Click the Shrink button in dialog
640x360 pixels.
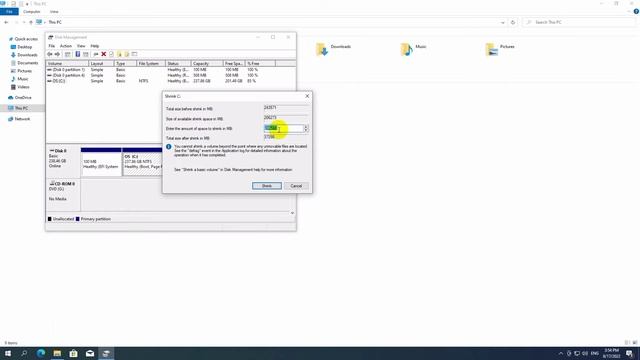click(267, 186)
